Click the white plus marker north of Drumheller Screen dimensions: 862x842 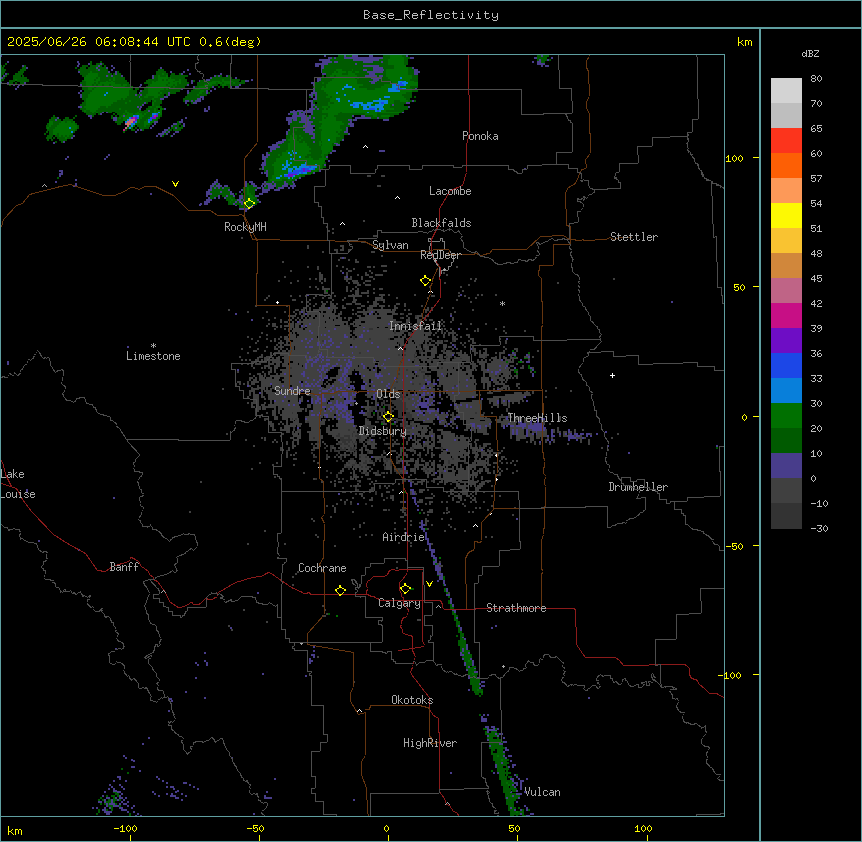tap(612, 375)
